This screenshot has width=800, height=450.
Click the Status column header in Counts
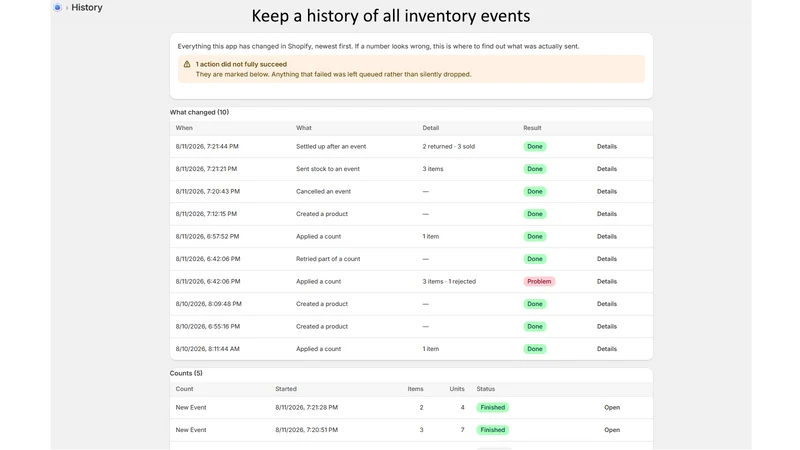(x=486, y=389)
